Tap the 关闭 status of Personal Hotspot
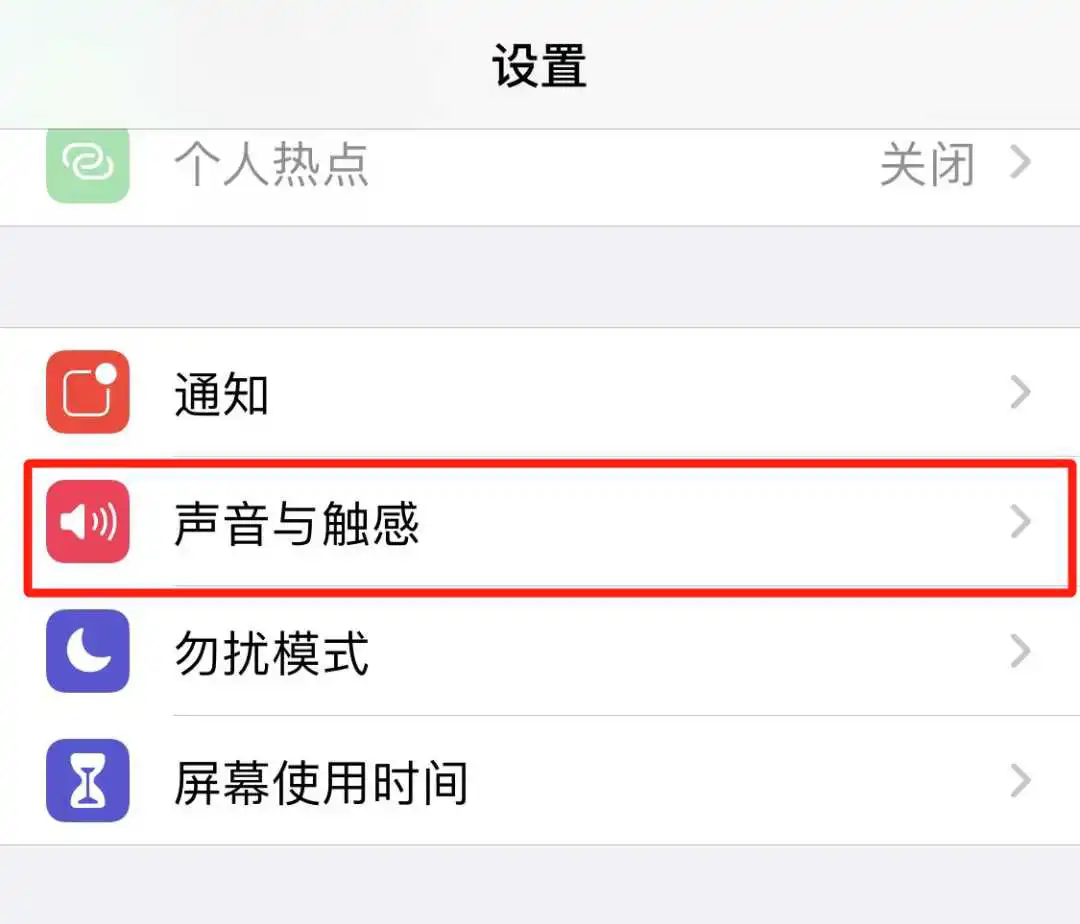Image resolution: width=1080 pixels, height=924 pixels. (928, 164)
